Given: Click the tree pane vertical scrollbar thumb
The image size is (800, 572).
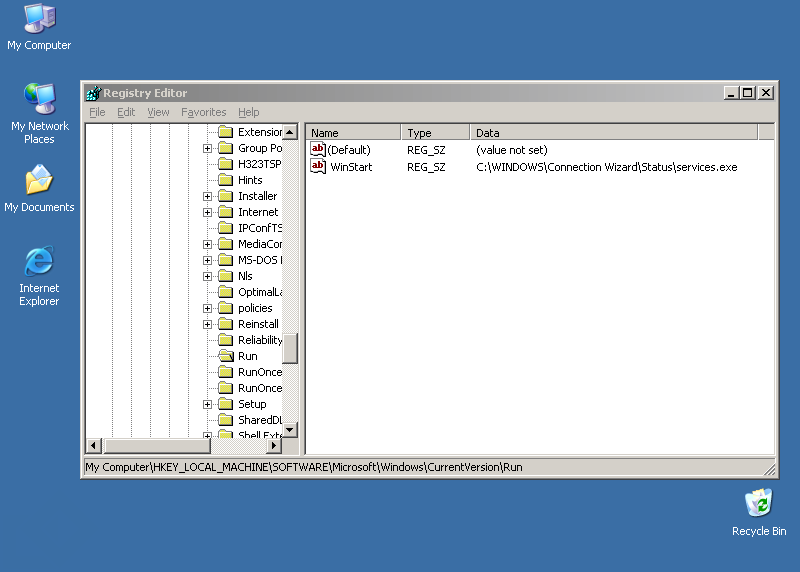Looking at the screenshot, I should coord(290,349).
